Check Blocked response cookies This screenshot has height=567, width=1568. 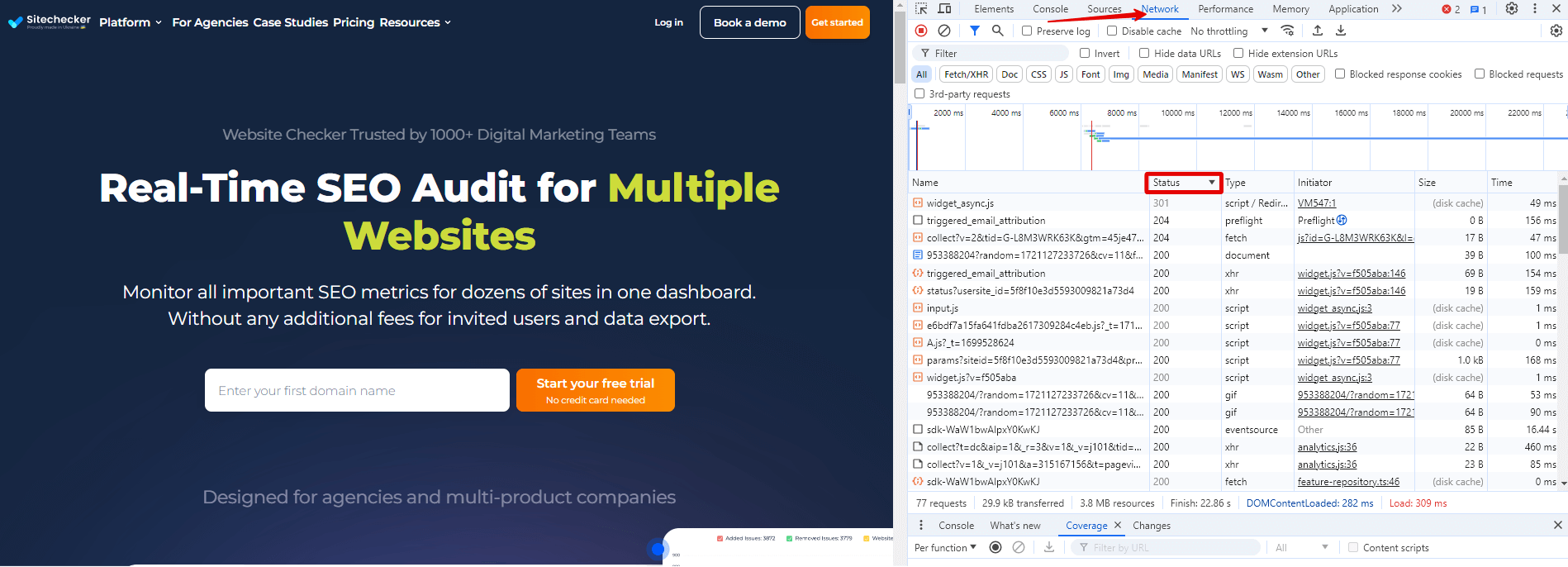point(1340,74)
